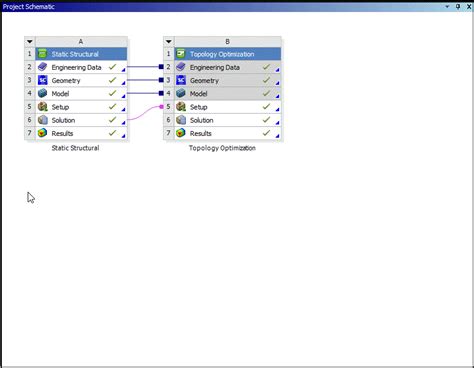
Task: Click the checkmark status of B5 Setup
Action: (266, 106)
